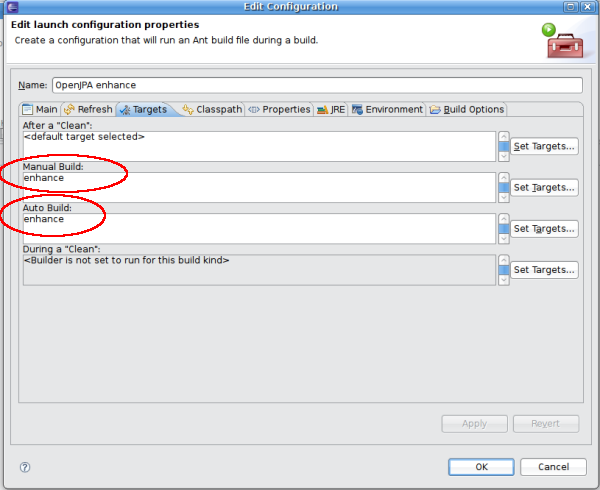This screenshot has width=600, height=490.
Task: Set Targets for Auto Build
Action: coord(544,229)
